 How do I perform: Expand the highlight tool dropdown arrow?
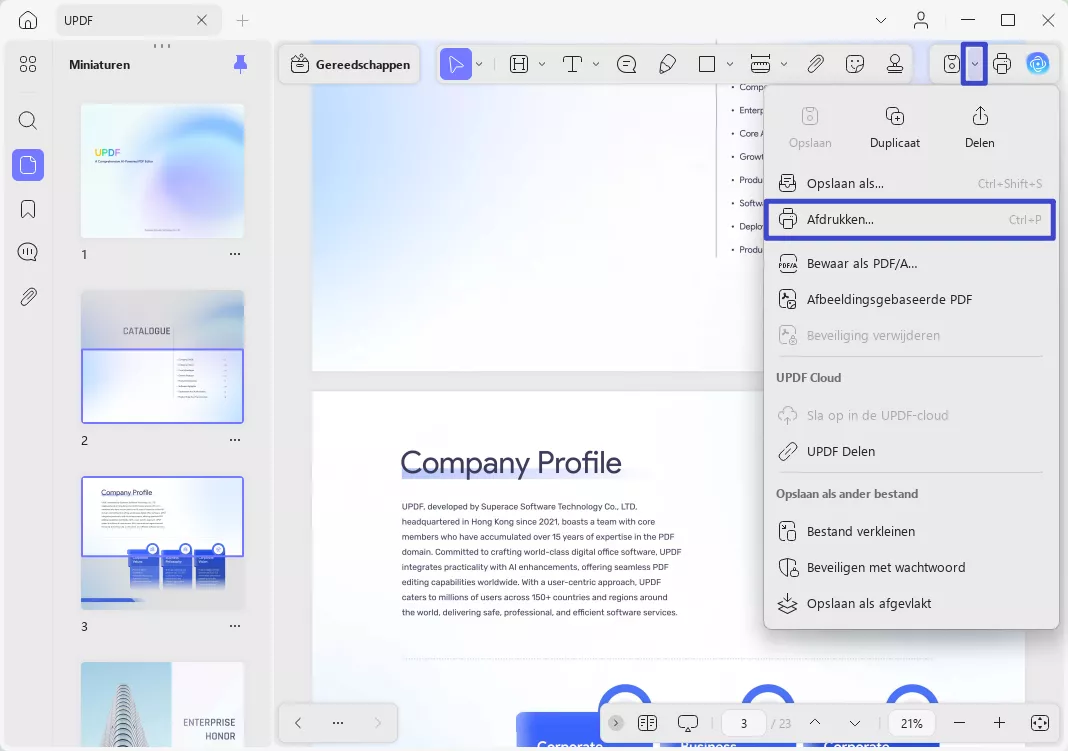542,65
